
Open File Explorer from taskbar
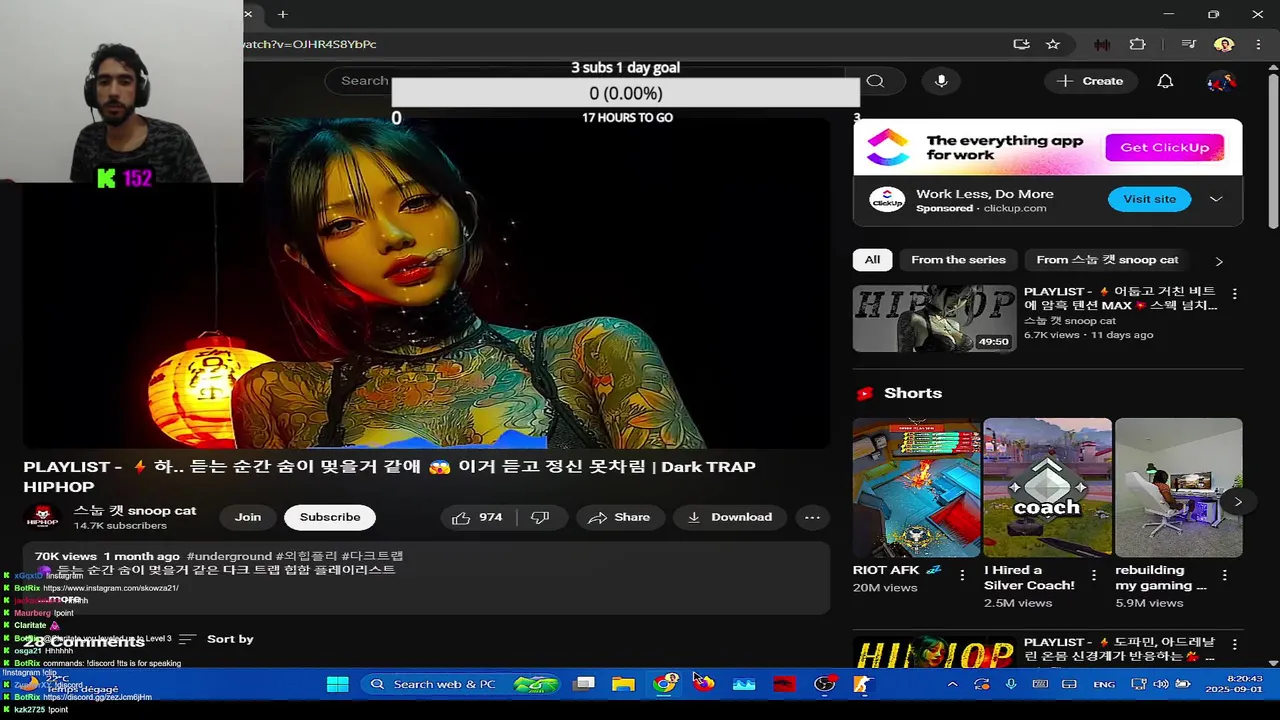(x=623, y=684)
